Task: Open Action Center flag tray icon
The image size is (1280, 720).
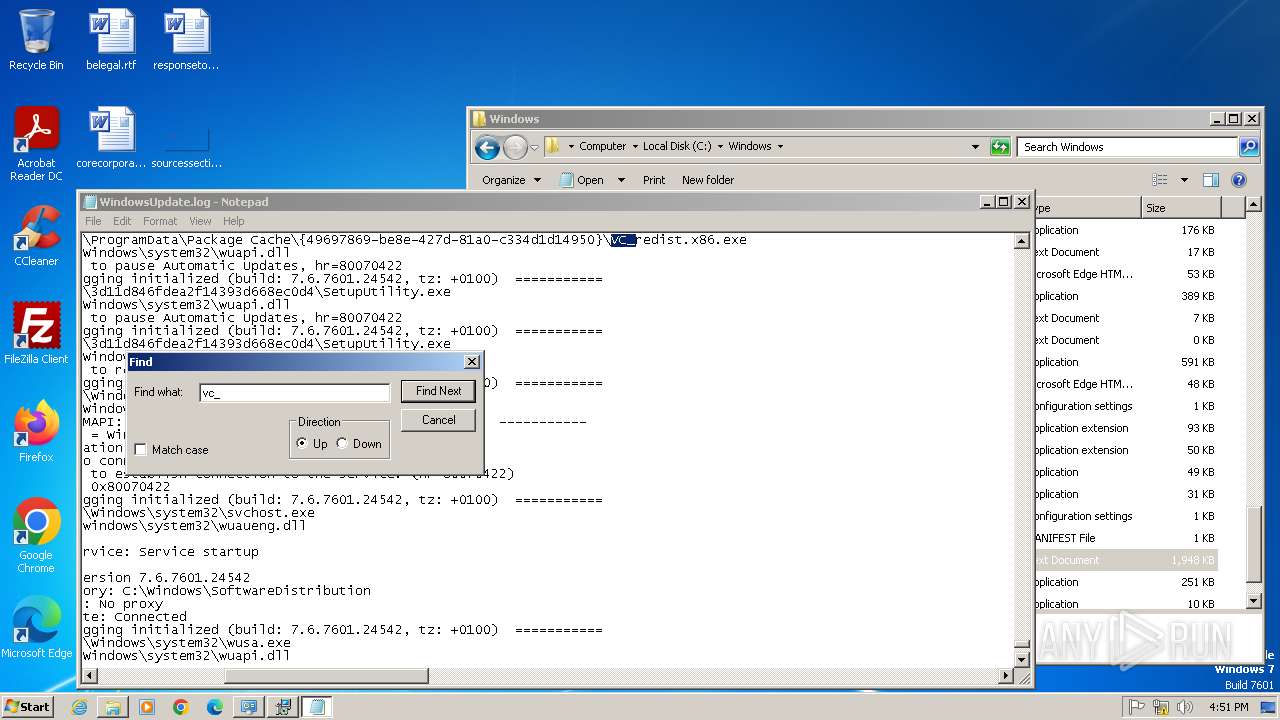Action: [x=1136, y=707]
